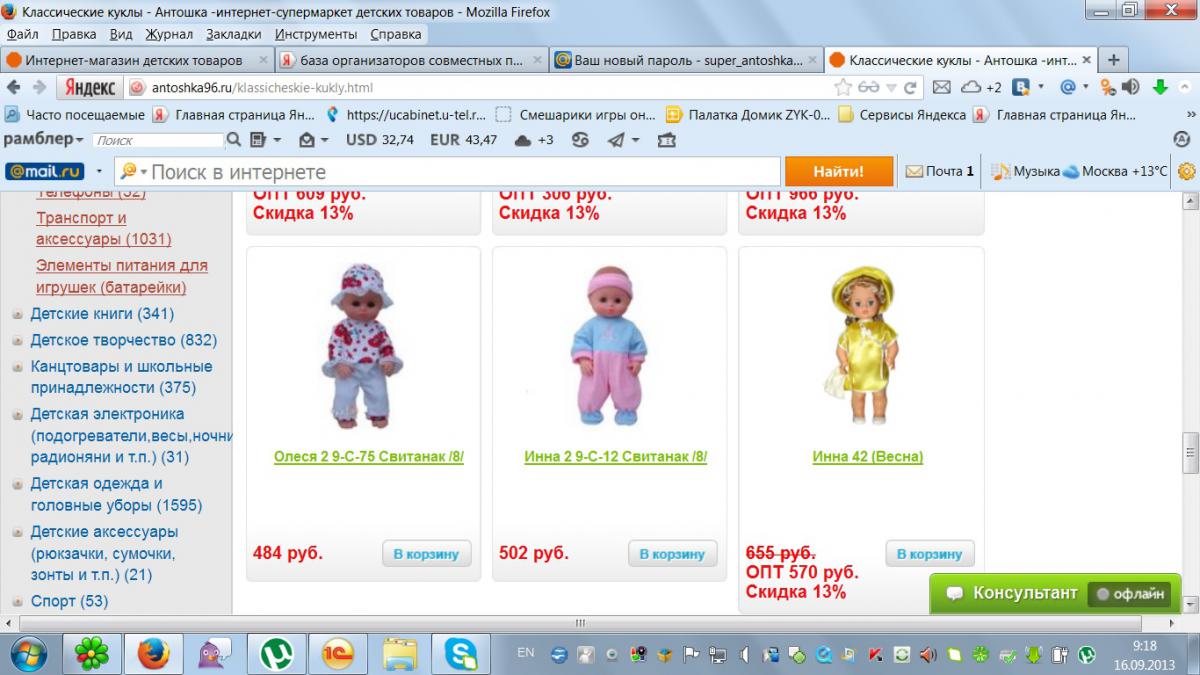Open the mail envelope icon in navigation bar
The height and width of the screenshot is (675, 1200).
[941, 87]
